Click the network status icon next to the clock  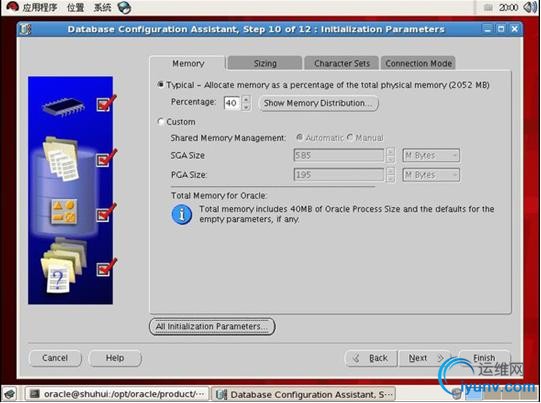488,8
